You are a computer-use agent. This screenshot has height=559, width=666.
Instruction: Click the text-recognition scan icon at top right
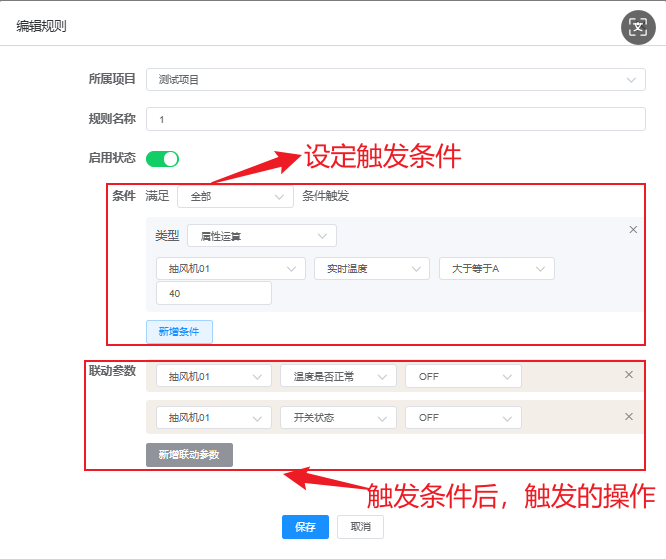coord(638,28)
